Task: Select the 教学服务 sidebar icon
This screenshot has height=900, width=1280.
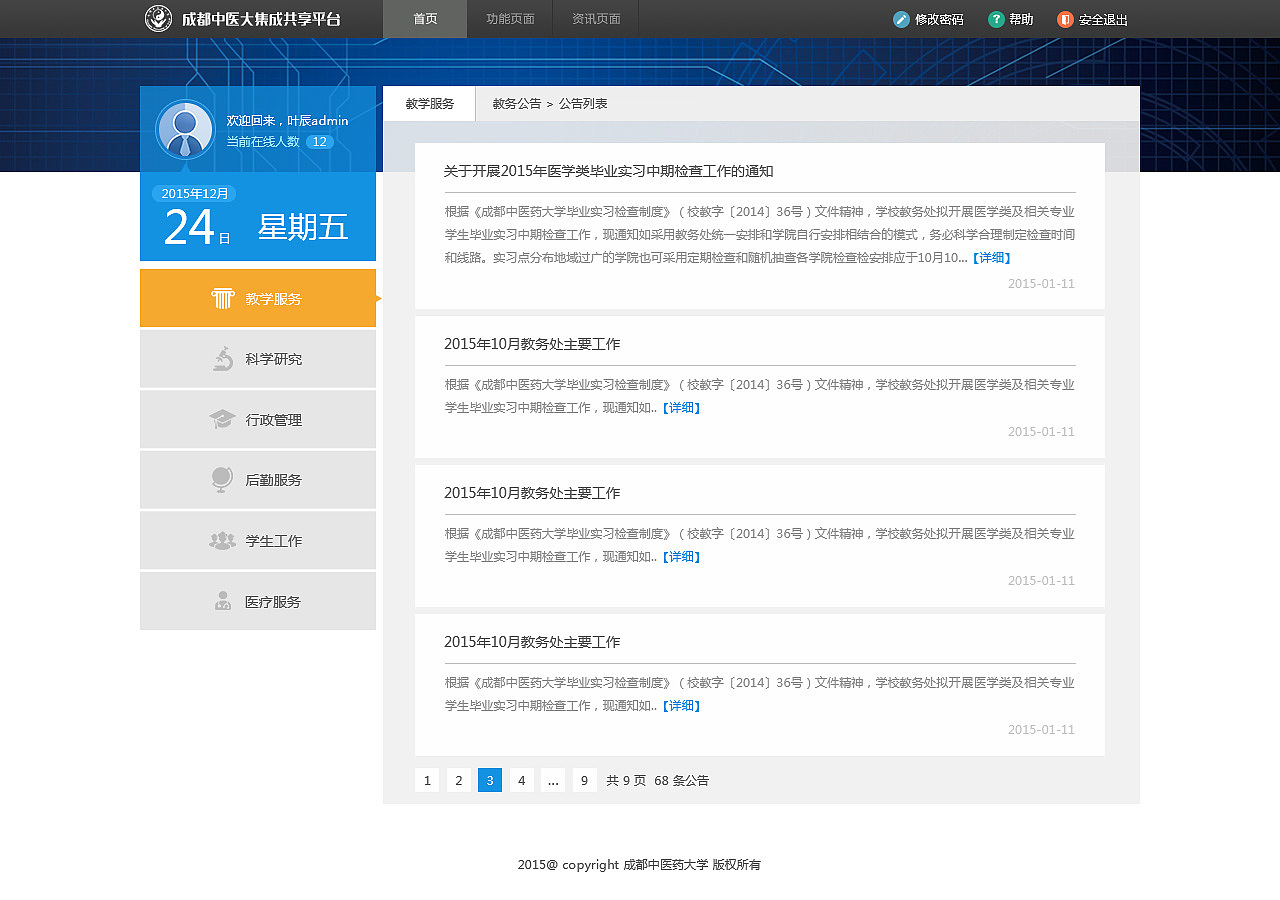Action: 222,297
